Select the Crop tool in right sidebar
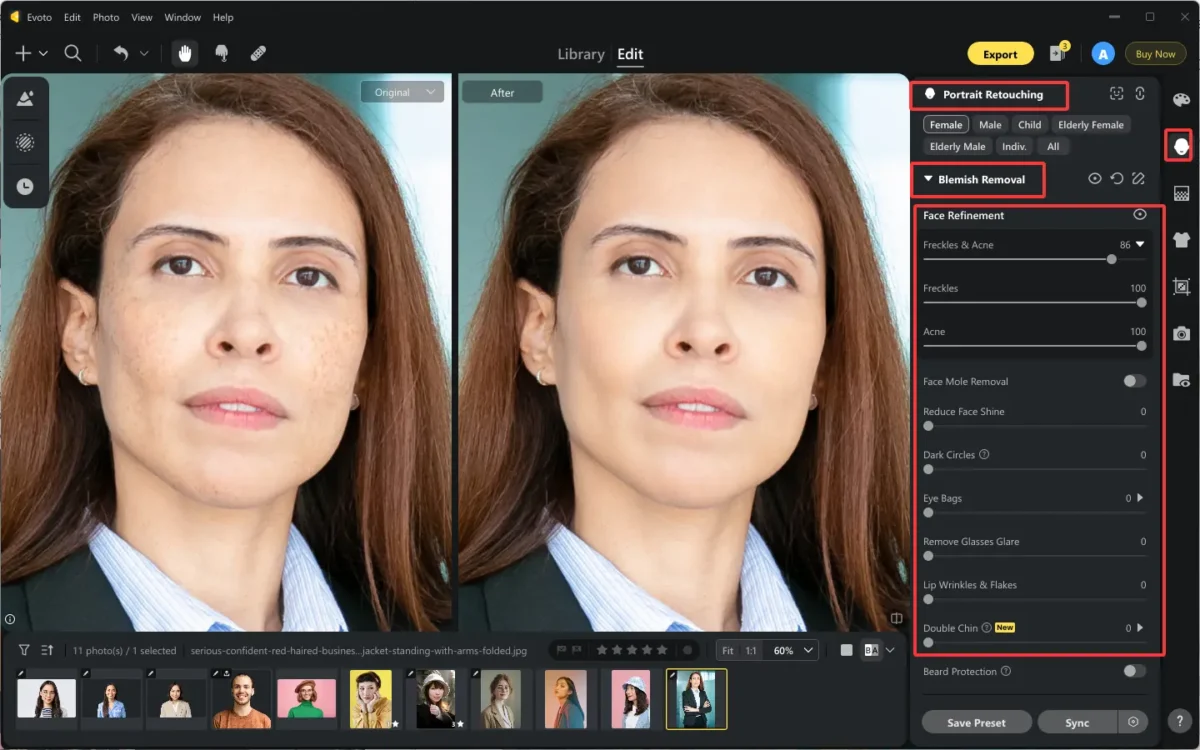 (1181, 288)
